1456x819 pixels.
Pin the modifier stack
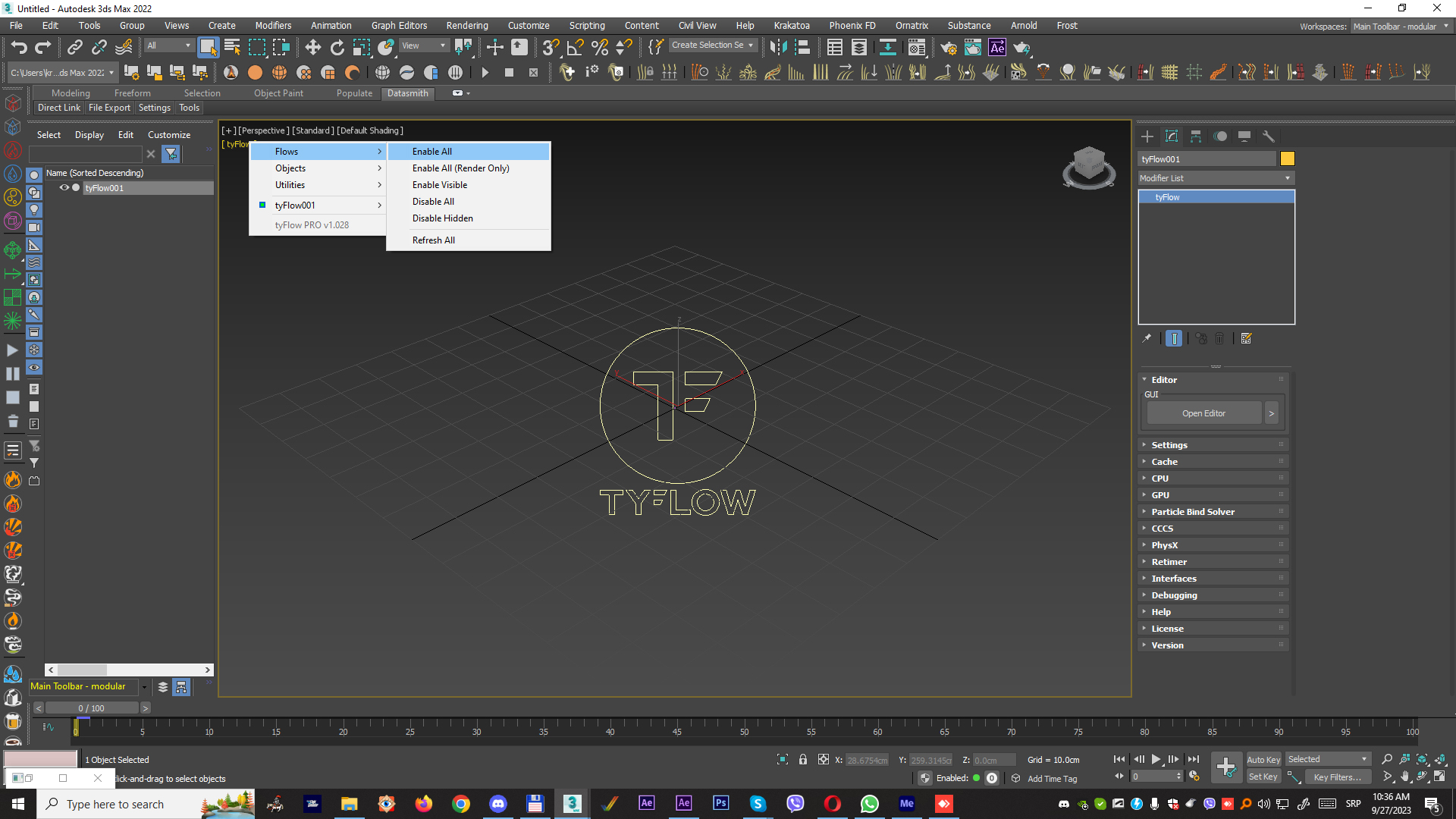pos(1147,338)
